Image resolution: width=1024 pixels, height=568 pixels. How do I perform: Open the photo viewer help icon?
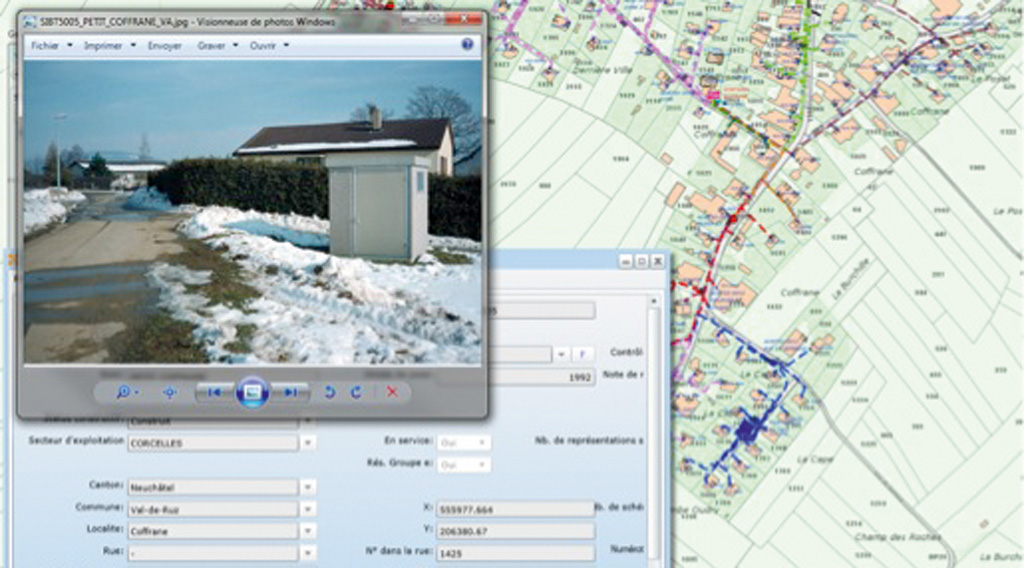coord(467,45)
